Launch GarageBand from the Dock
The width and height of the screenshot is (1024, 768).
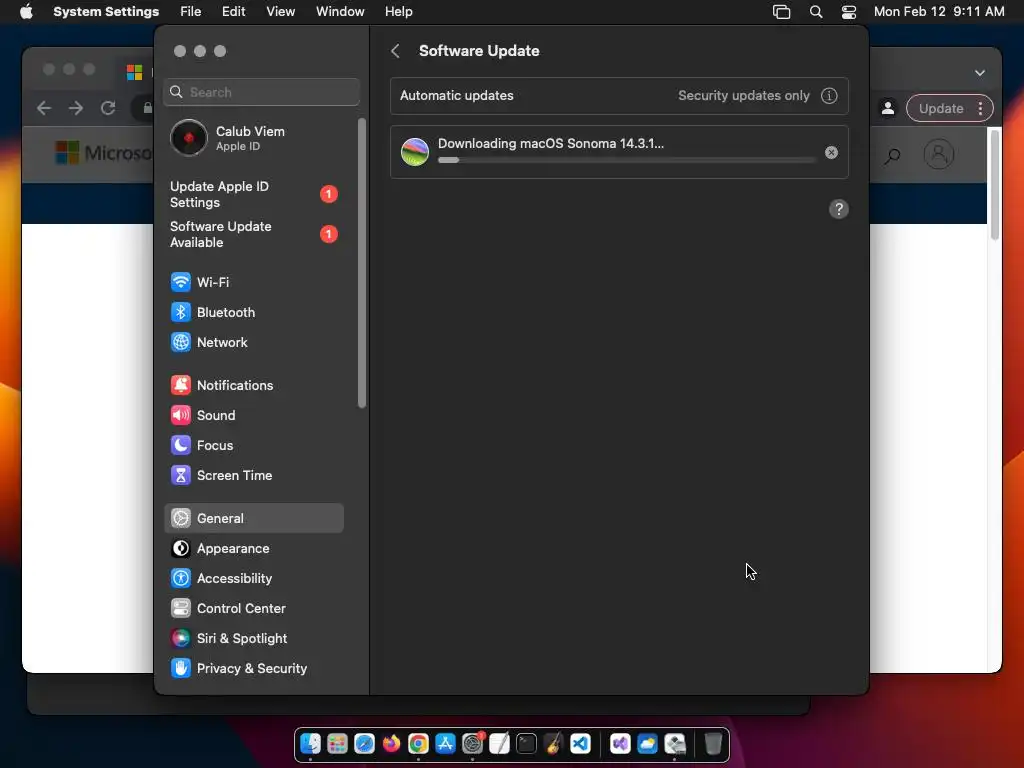click(553, 744)
